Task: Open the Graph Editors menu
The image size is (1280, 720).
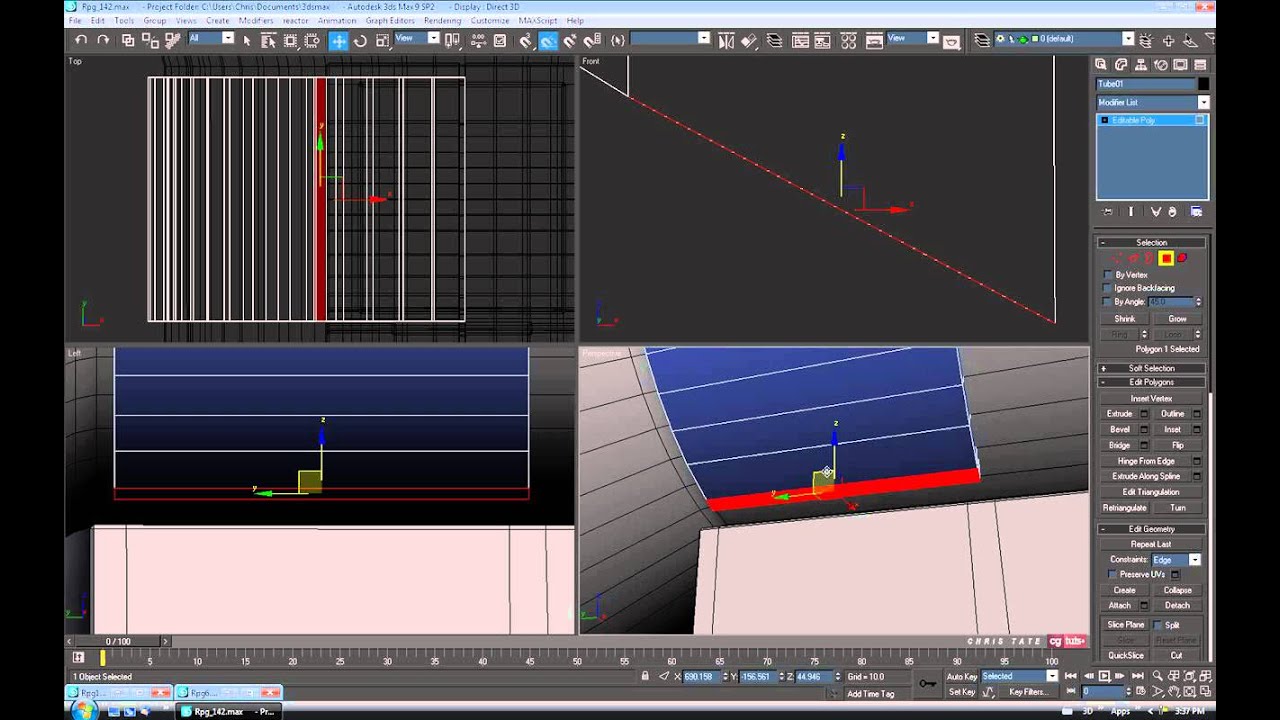Action: (x=390, y=20)
